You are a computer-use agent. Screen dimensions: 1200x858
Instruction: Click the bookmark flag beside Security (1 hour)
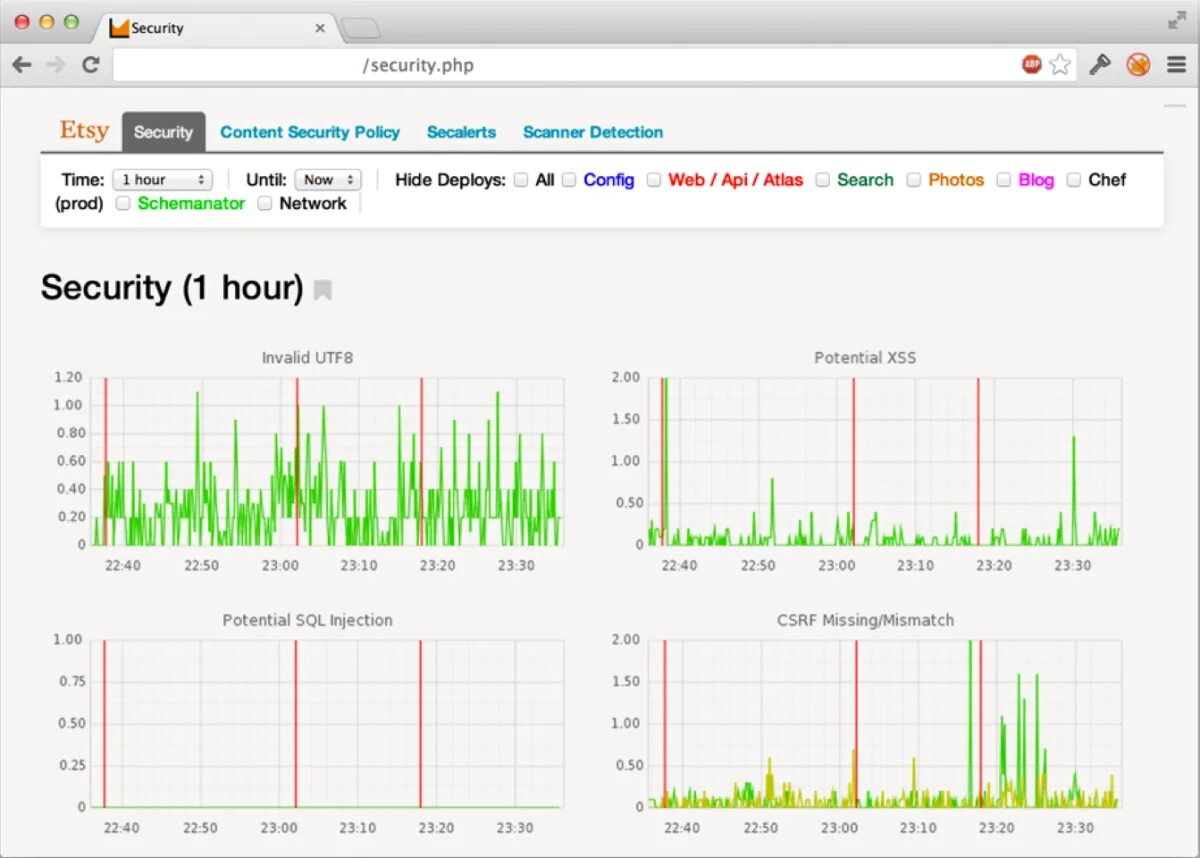click(x=322, y=290)
